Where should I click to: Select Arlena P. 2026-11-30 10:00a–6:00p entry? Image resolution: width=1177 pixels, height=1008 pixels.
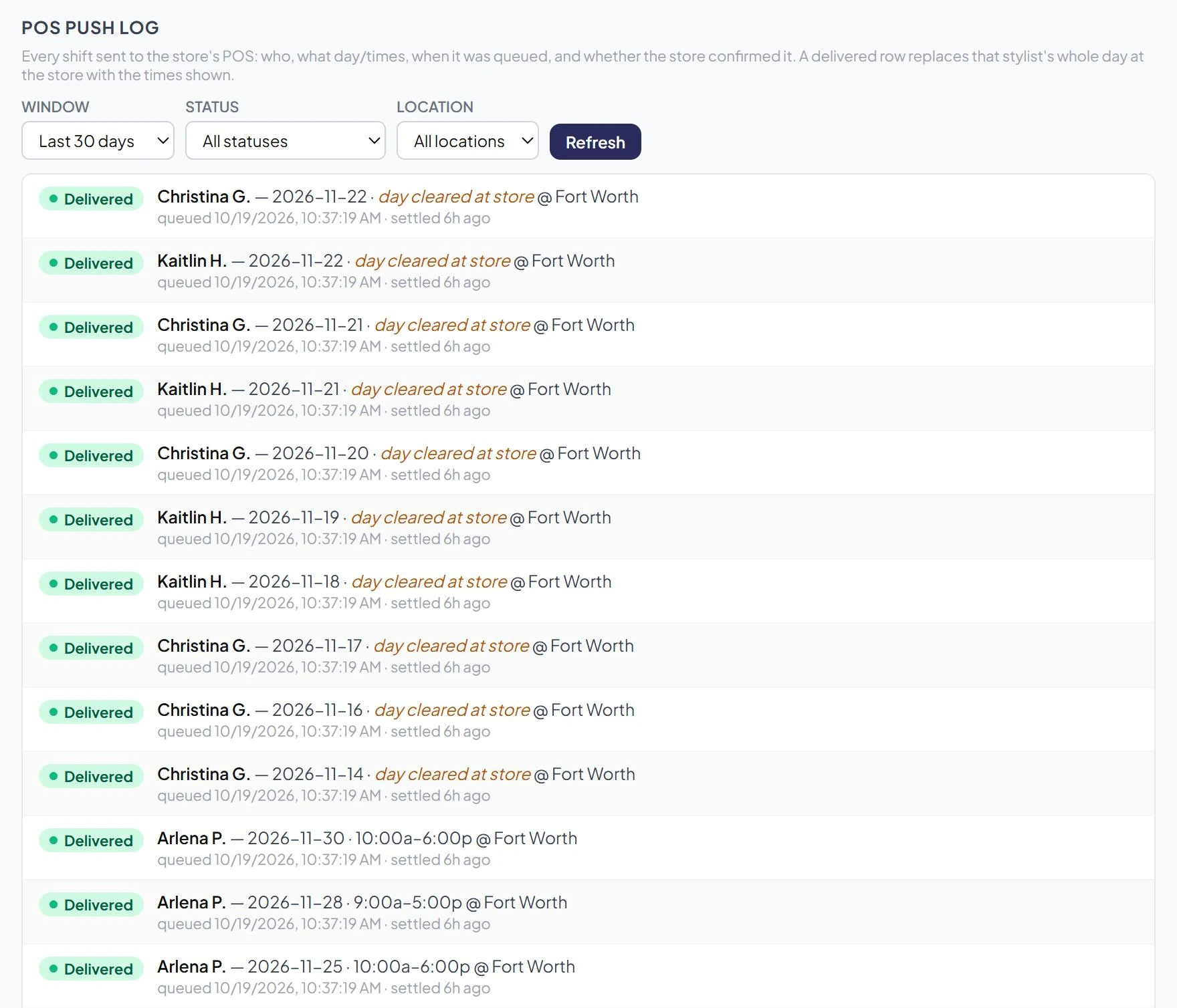click(x=367, y=839)
